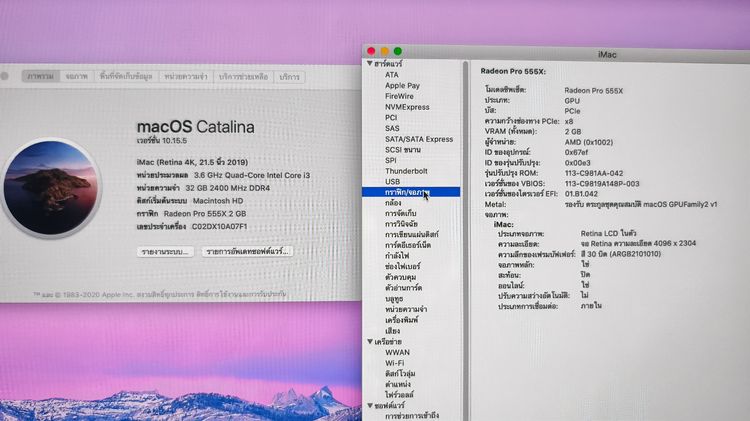
Task: Click the sidebar vertical scrollbar
Action: [465, 241]
